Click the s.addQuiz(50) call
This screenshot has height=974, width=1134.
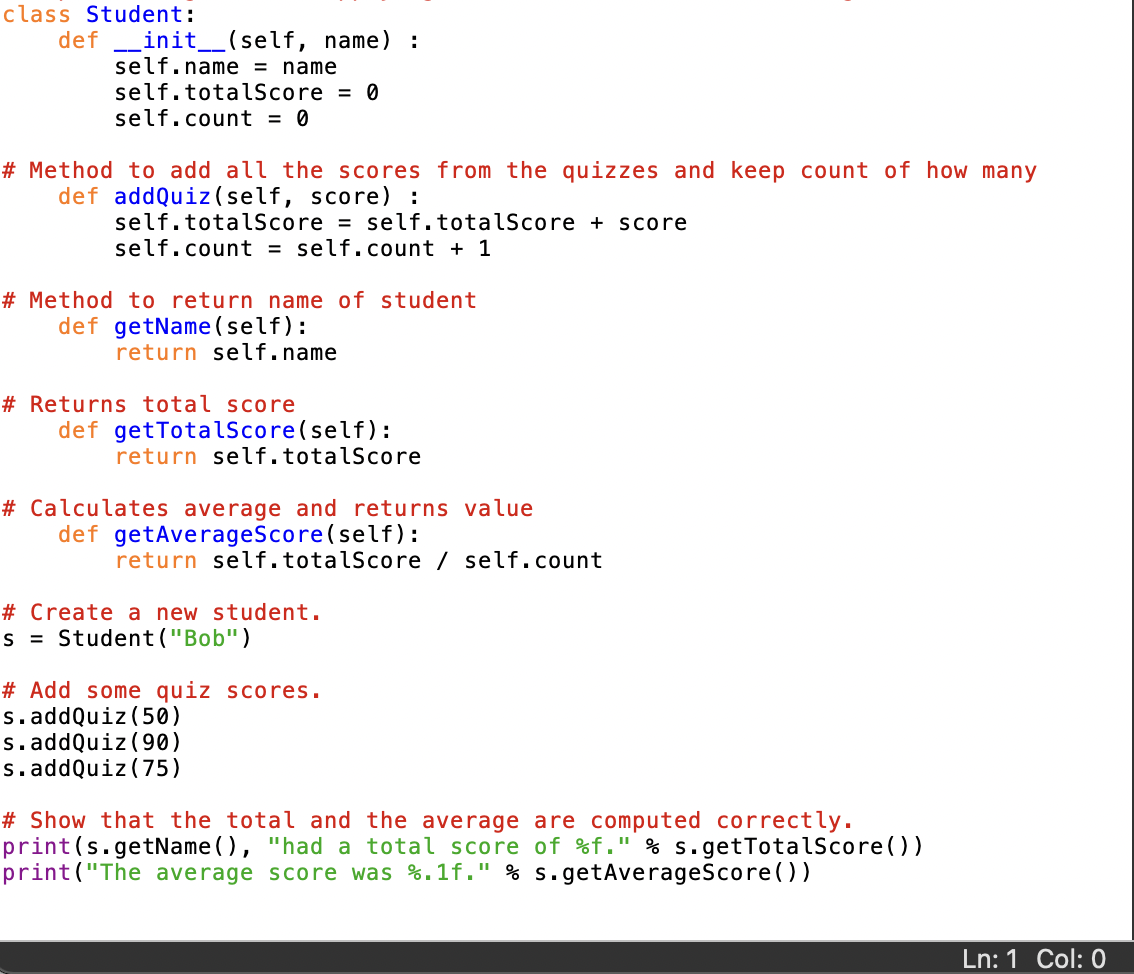pos(90,716)
